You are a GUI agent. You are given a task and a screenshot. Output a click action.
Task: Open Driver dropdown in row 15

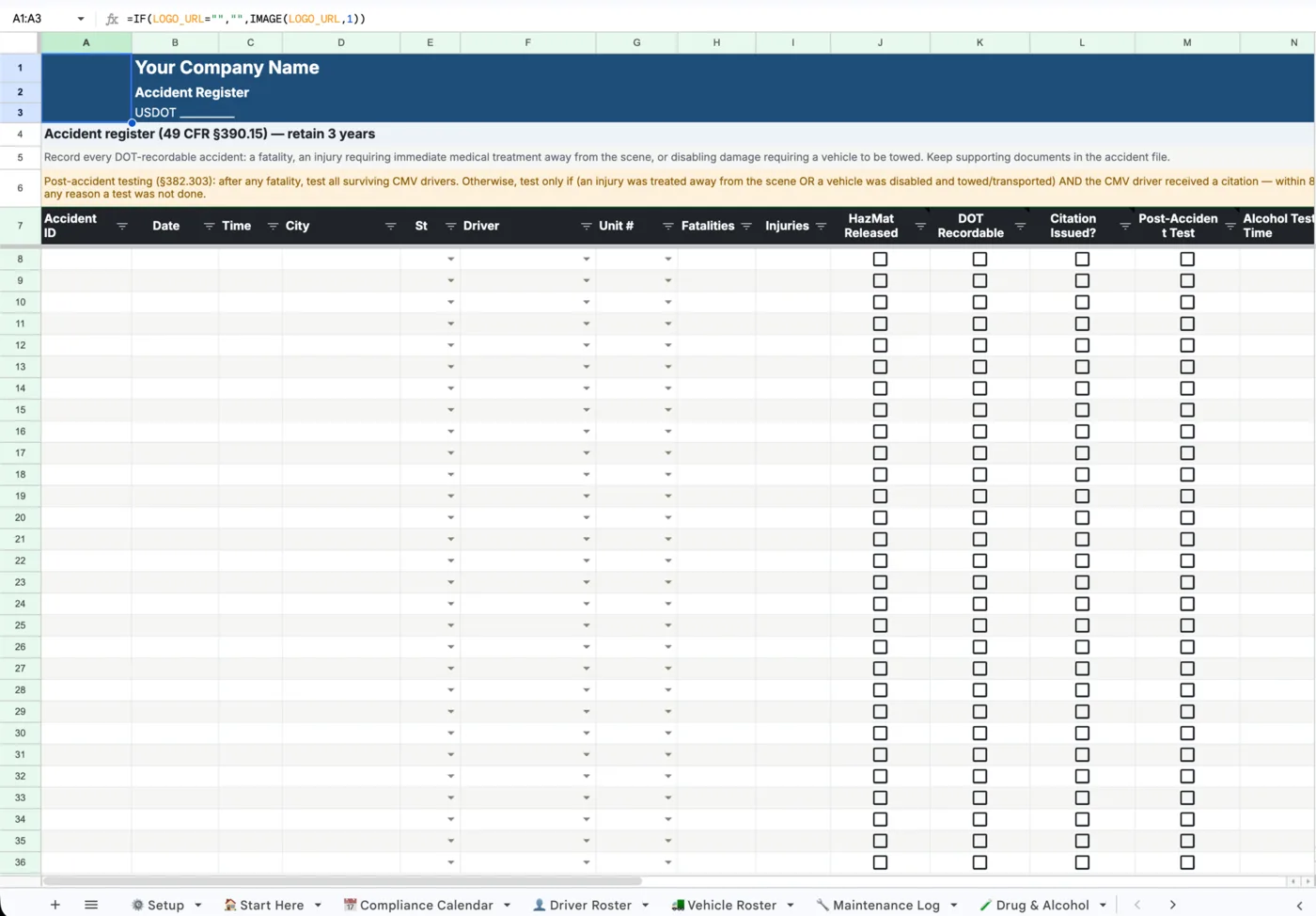586,410
